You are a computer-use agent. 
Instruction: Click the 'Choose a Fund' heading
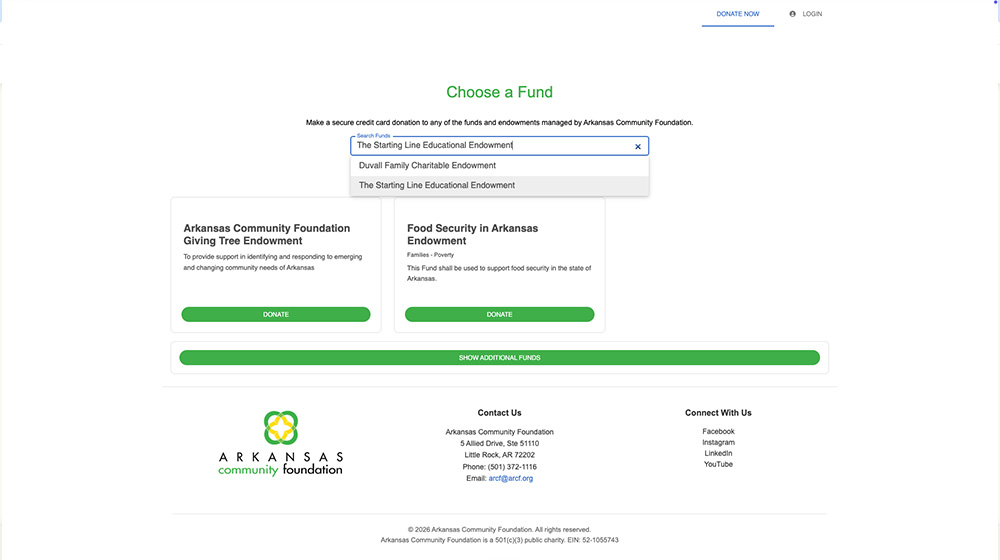(x=499, y=92)
